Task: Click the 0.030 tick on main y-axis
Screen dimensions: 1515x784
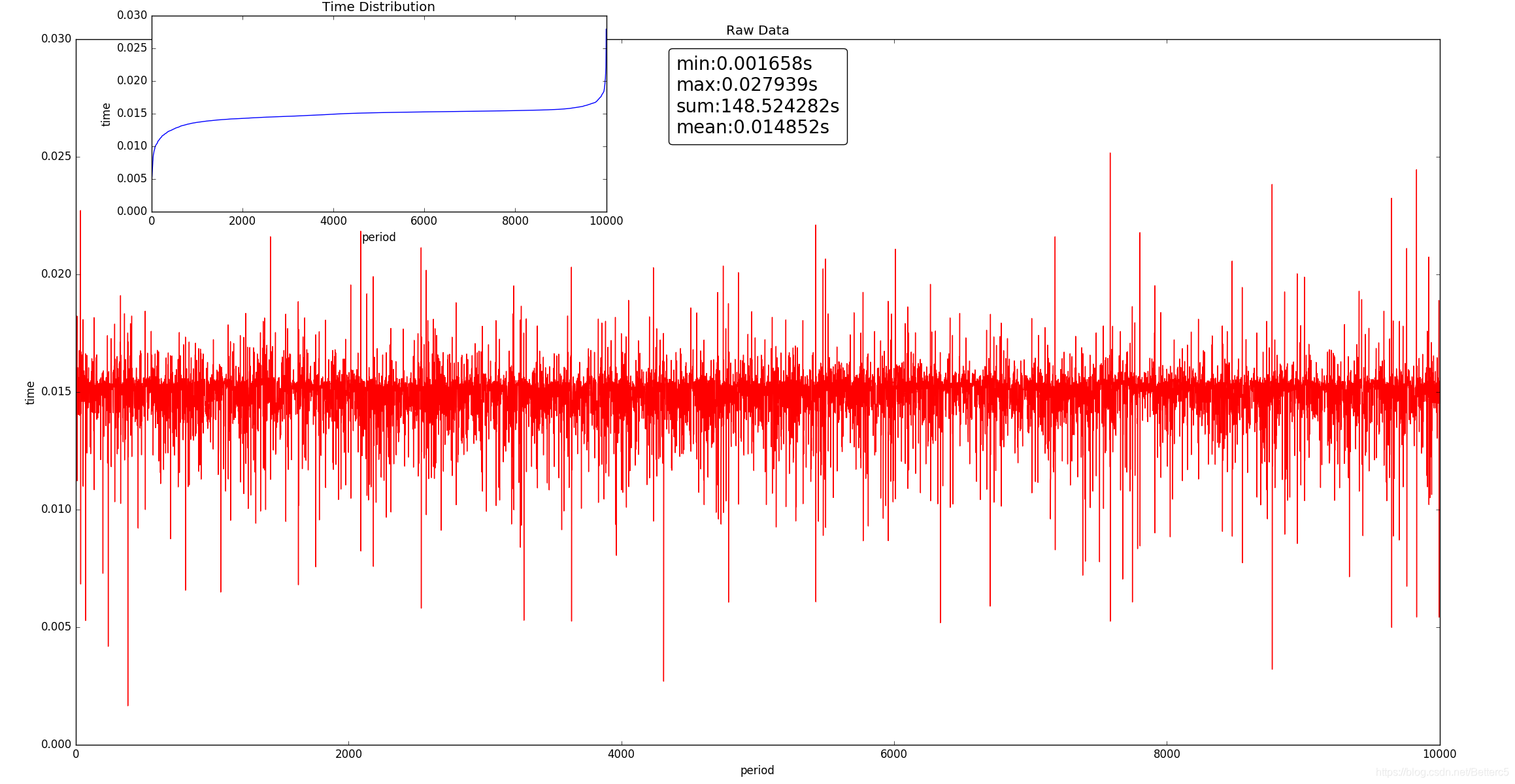Action: click(x=56, y=39)
